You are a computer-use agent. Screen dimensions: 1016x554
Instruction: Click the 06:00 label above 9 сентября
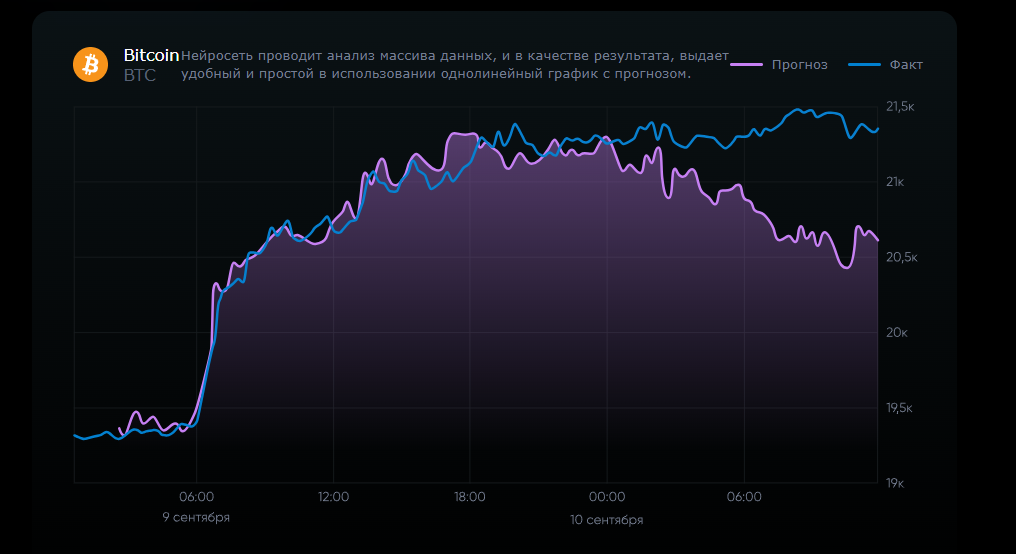(x=196, y=497)
